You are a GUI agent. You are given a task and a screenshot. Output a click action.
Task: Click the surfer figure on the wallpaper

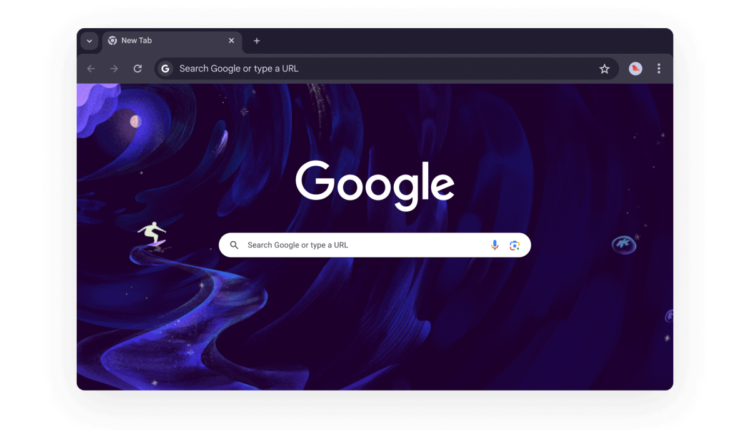[x=152, y=236]
